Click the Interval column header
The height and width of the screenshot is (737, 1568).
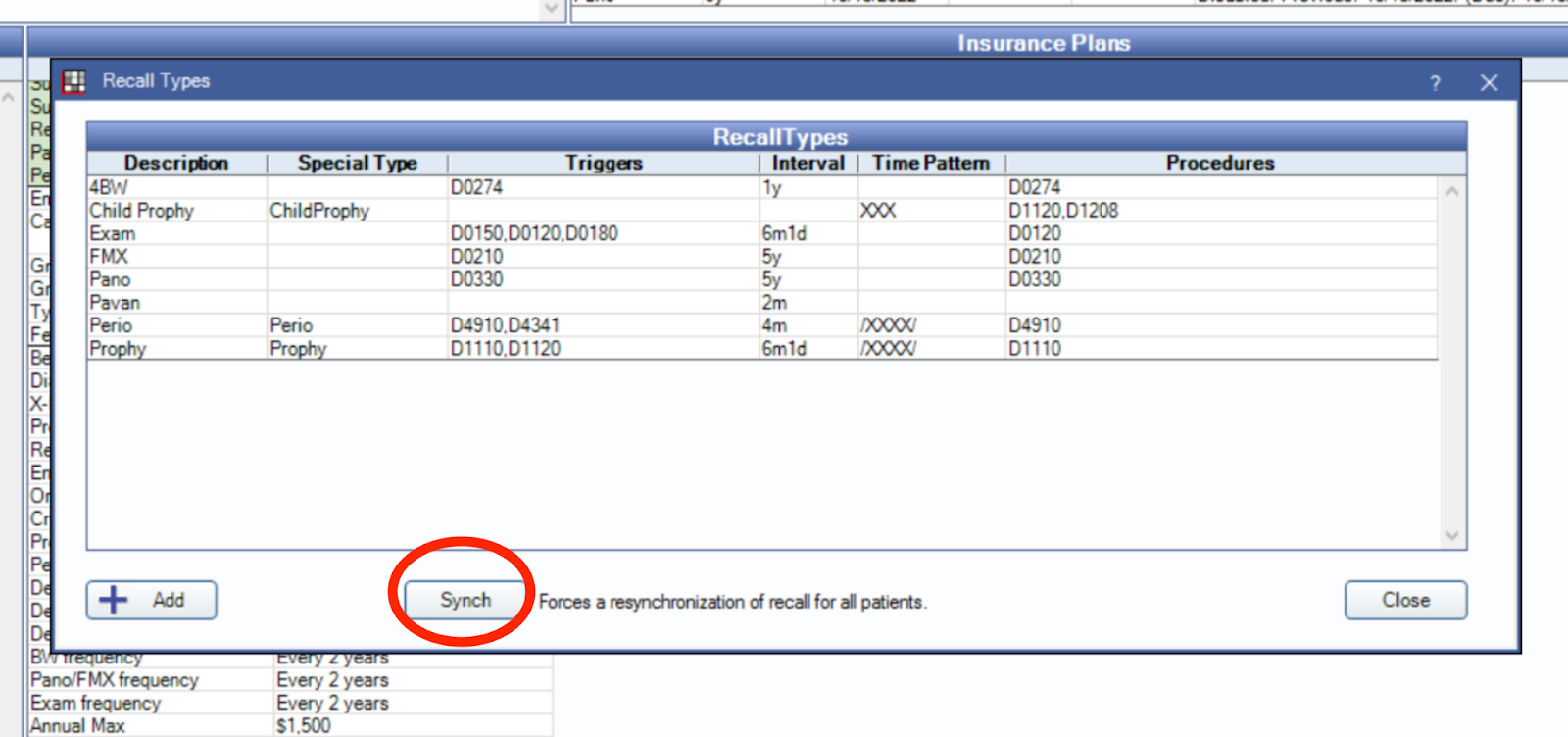pos(808,163)
